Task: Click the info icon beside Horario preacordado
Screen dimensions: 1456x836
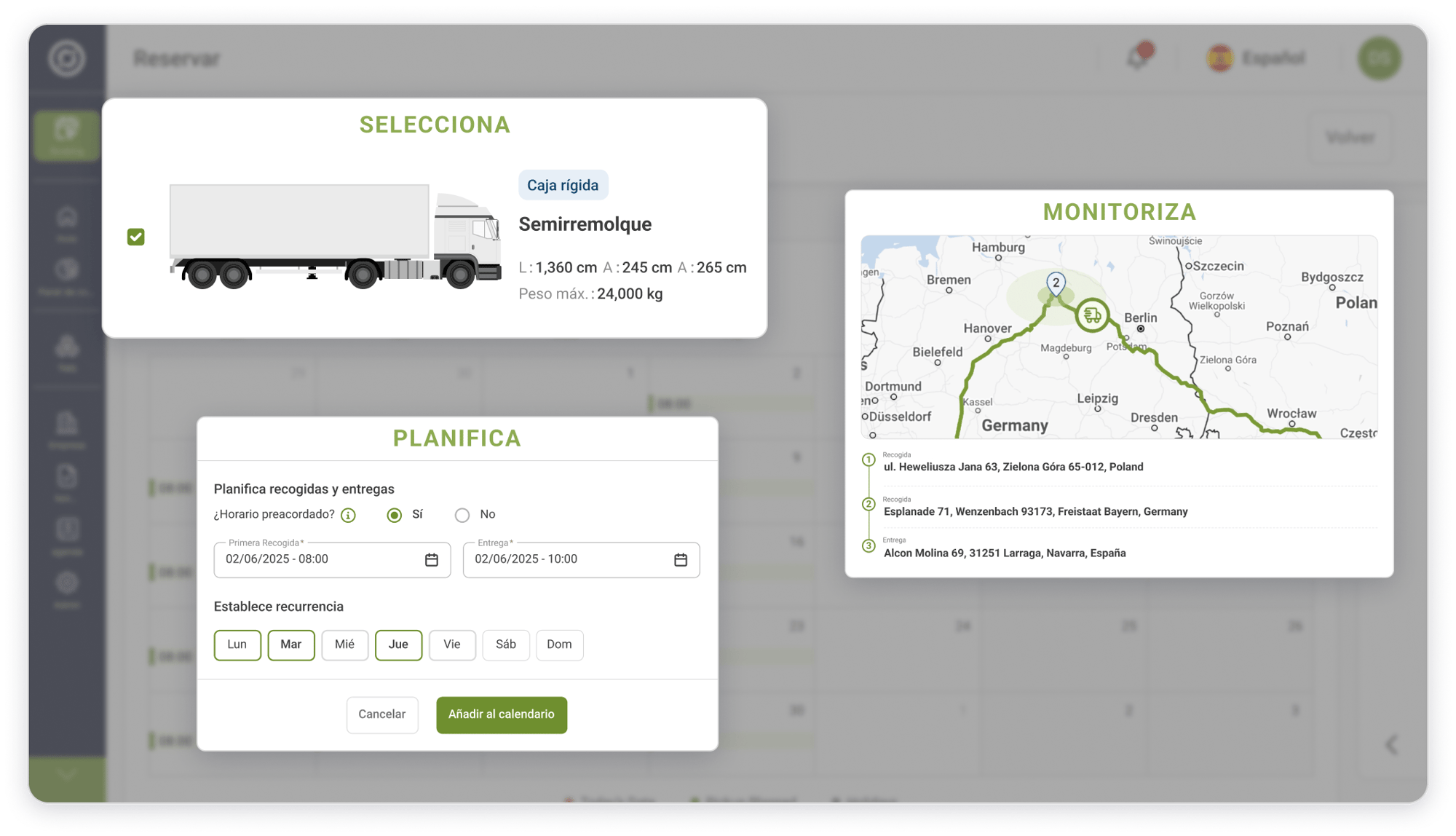Action: pyautogui.click(x=349, y=516)
